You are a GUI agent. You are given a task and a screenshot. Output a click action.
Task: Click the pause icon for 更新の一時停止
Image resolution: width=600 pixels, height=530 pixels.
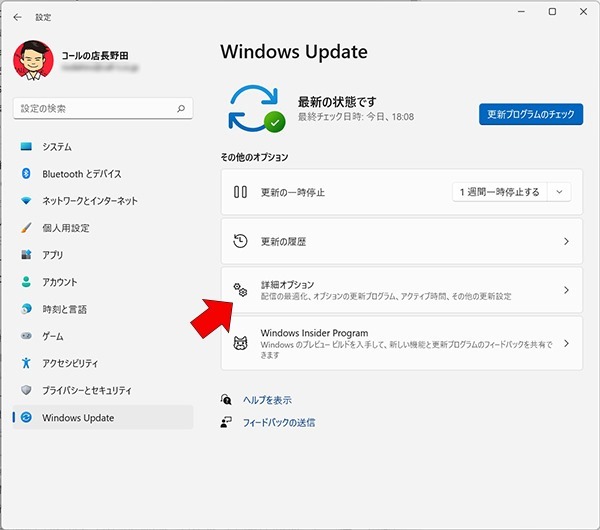[240, 192]
